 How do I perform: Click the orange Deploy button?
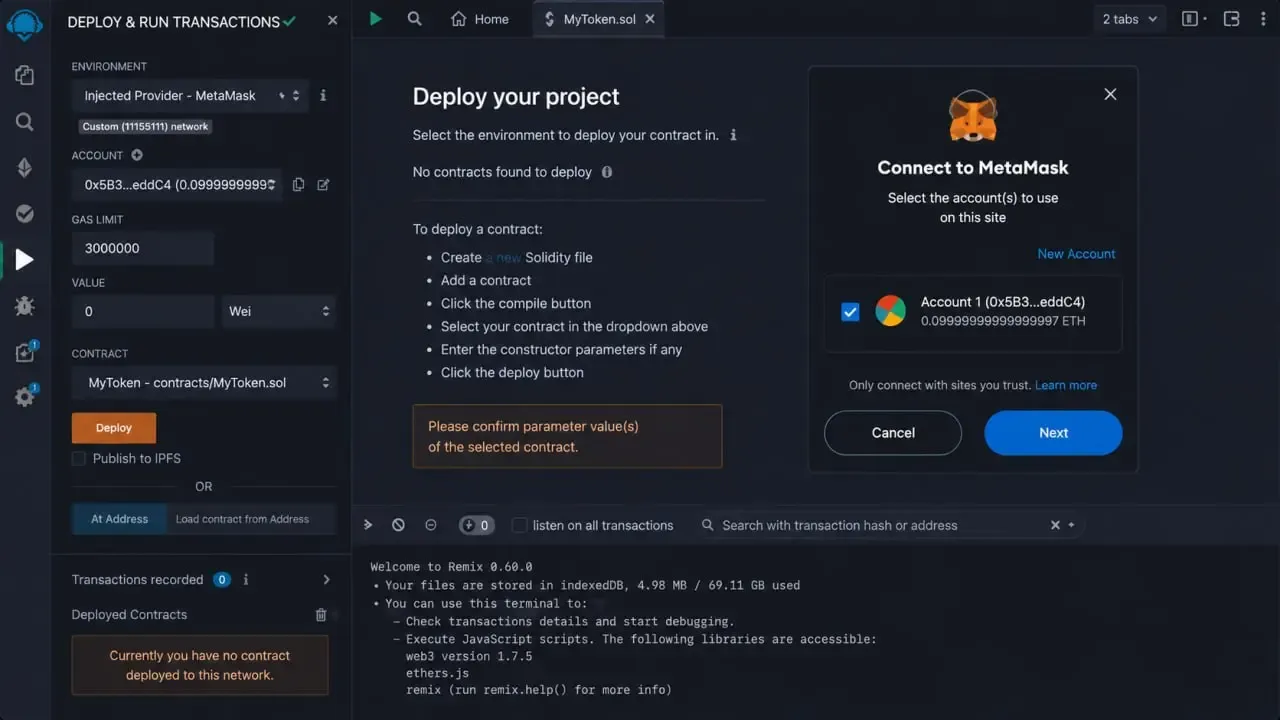114,428
